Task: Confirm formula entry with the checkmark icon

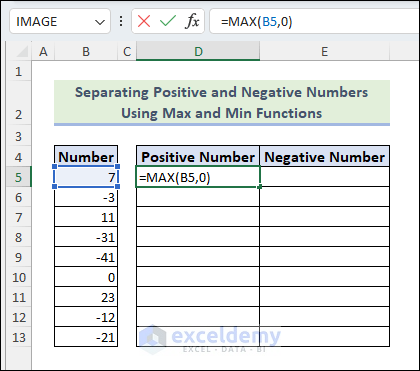Action: click(168, 22)
